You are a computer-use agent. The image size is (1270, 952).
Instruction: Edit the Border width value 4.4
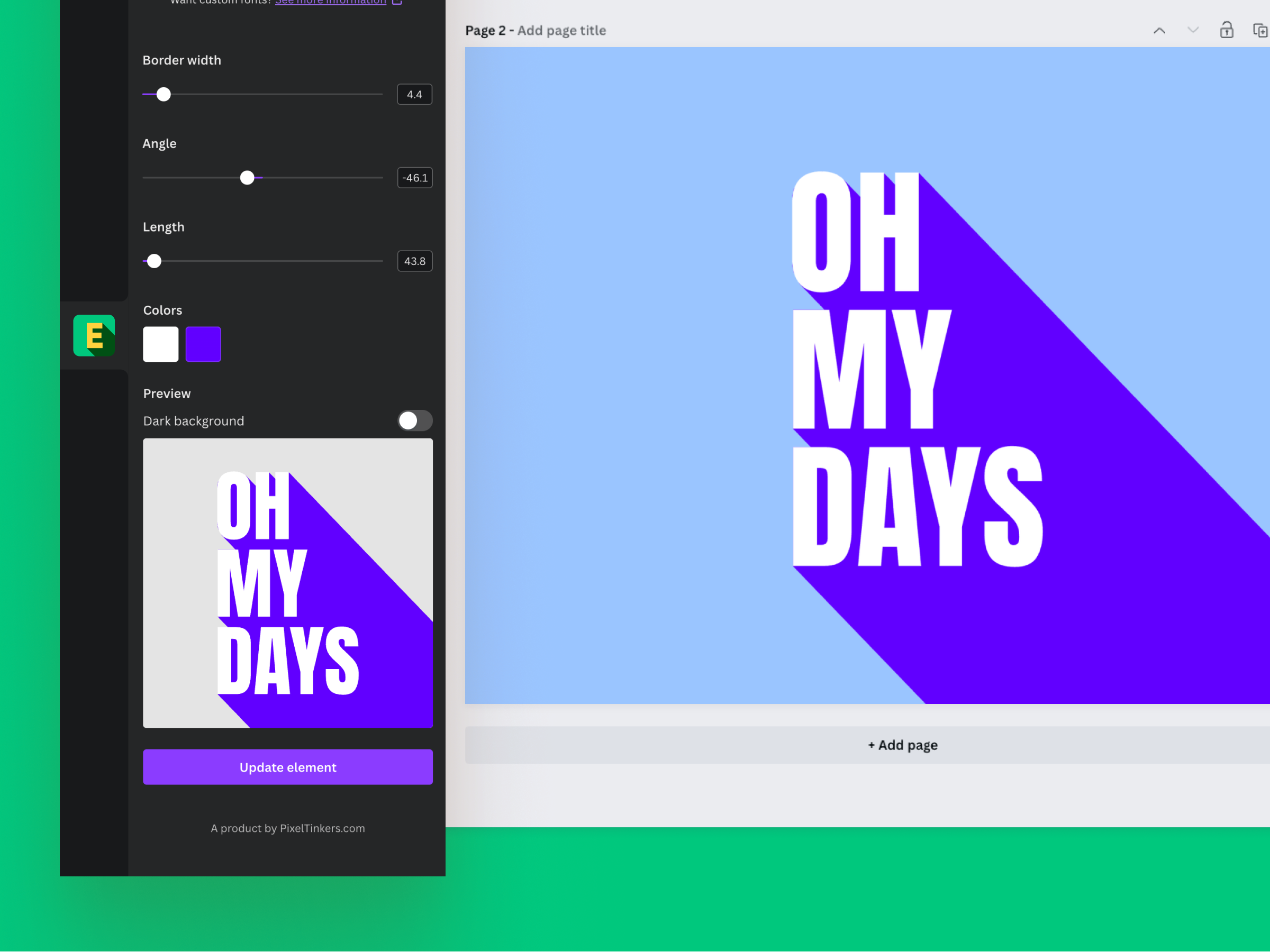(x=414, y=95)
